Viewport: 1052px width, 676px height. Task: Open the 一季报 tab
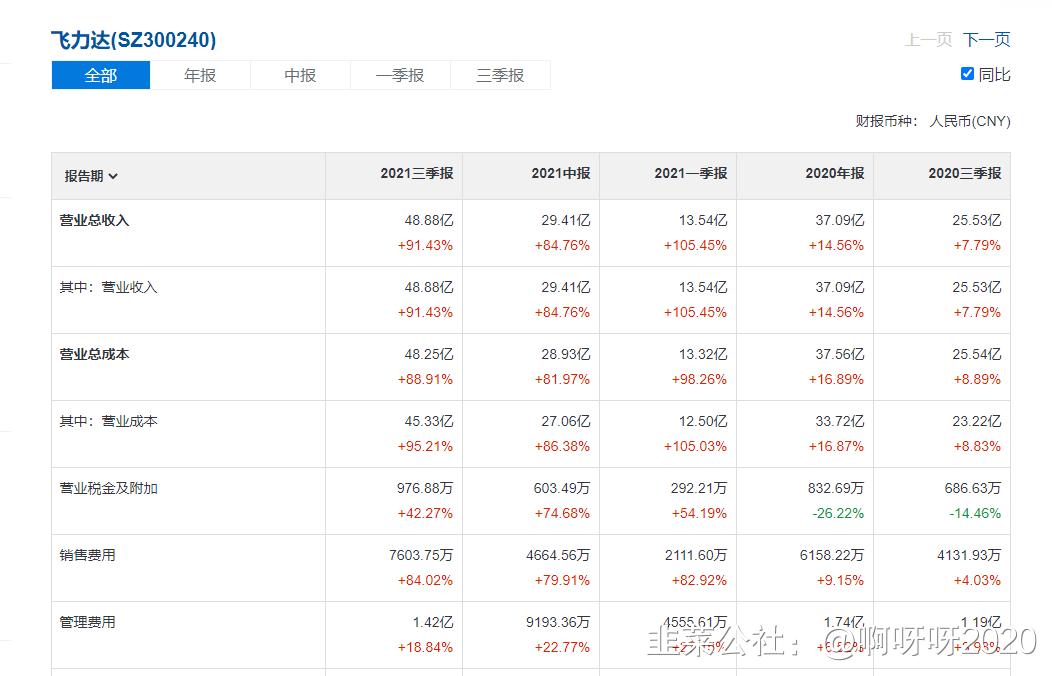coord(400,76)
